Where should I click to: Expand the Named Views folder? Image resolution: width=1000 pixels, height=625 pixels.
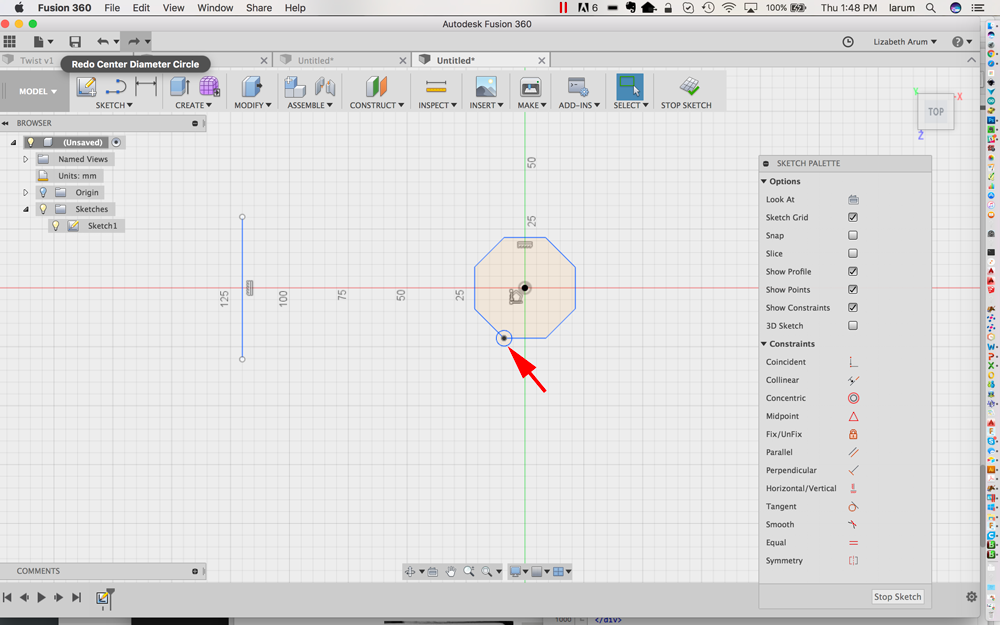[26, 159]
